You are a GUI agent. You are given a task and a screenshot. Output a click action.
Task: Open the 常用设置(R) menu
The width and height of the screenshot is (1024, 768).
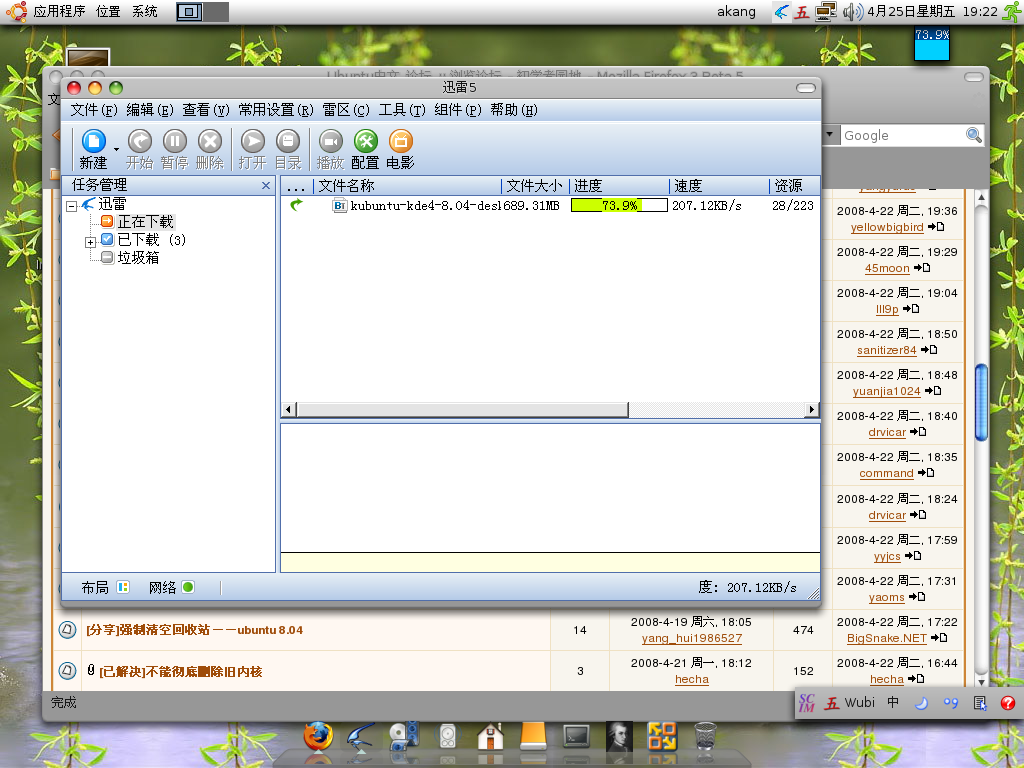276,110
